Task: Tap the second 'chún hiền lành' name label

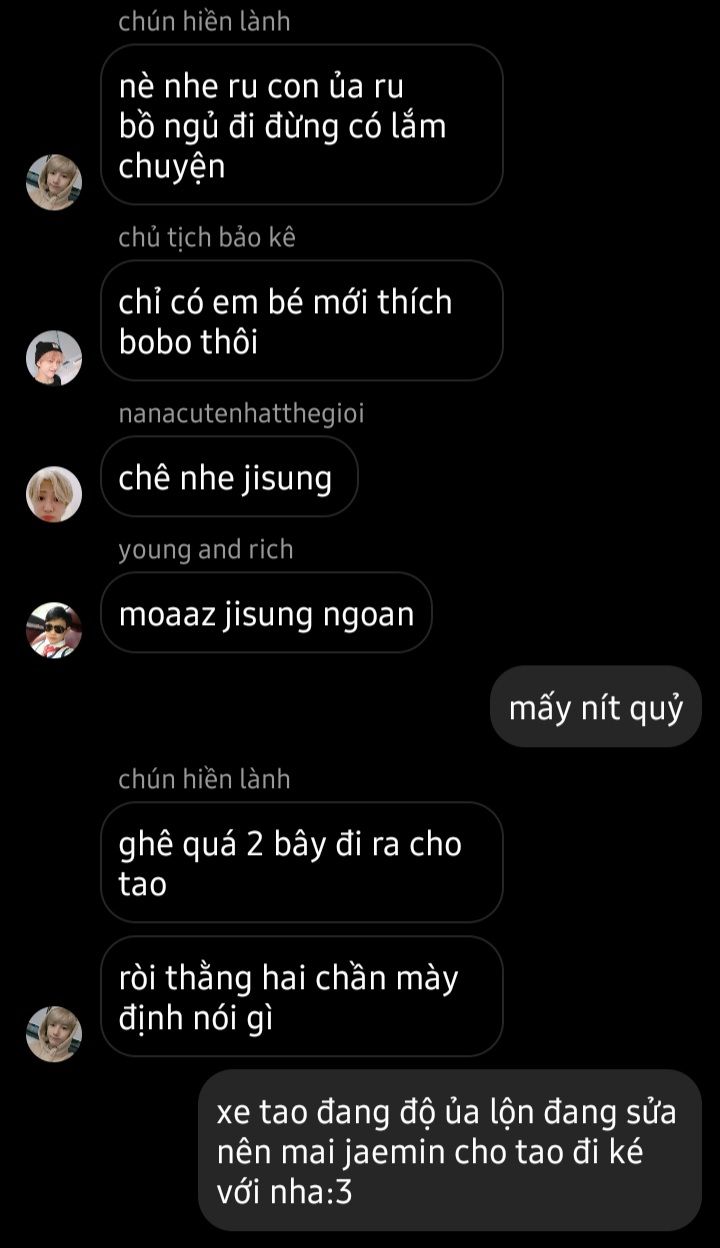Action: tap(204, 780)
